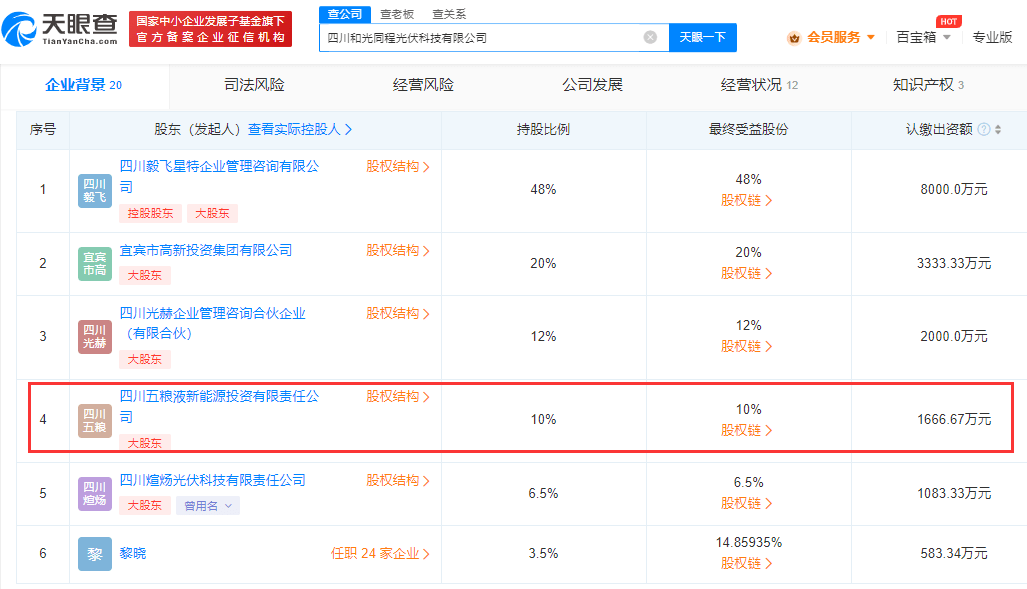The image size is (1027, 589).
Task: Open the 黎晓 shareholder link
Action: [133, 554]
